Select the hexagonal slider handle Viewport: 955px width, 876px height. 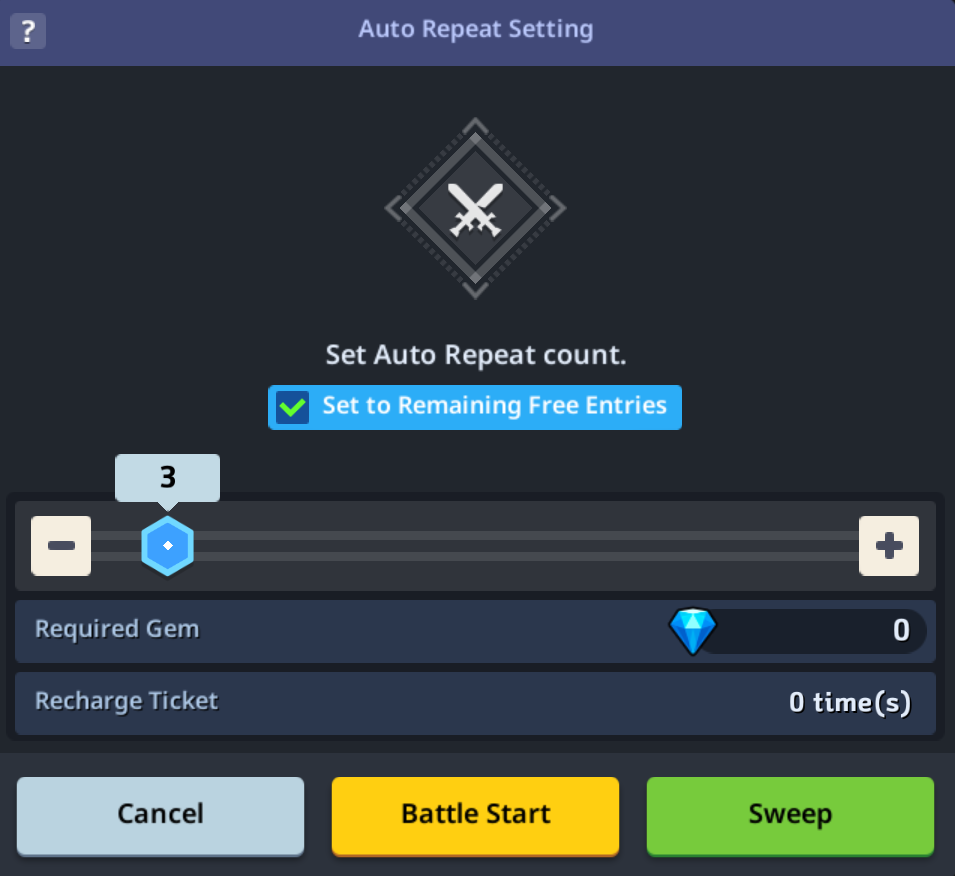coord(167,546)
